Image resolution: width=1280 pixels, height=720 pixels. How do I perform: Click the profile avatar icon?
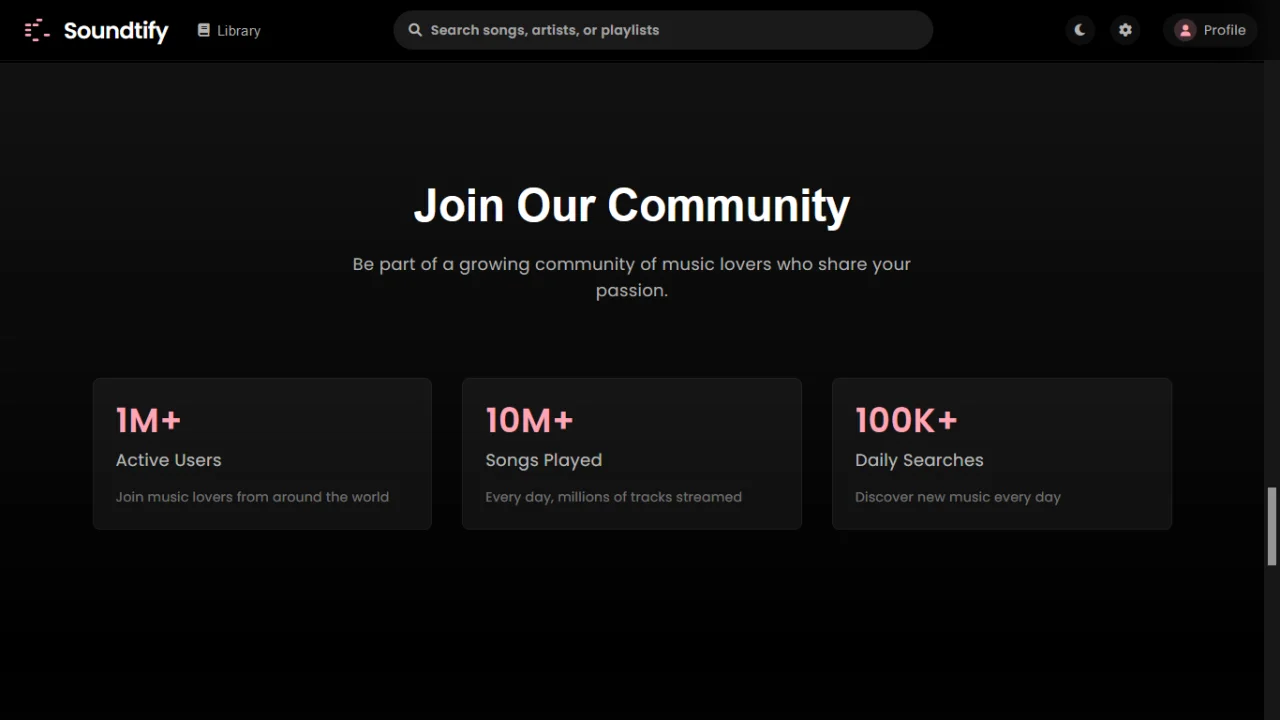[1185, 30]
